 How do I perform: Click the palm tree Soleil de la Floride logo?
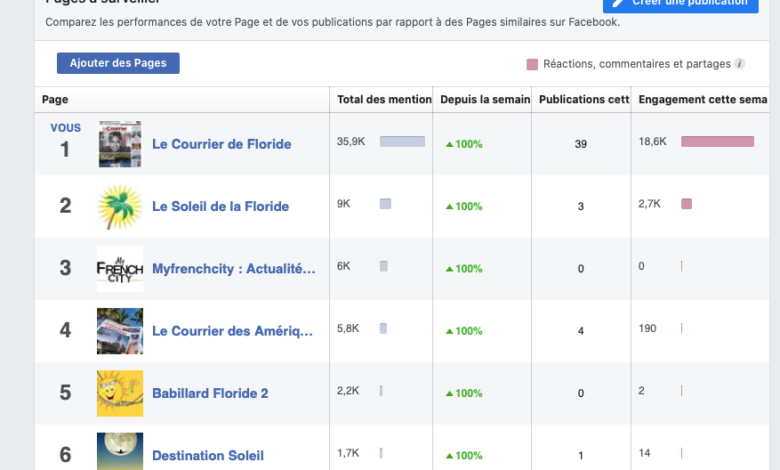[120, 206]
